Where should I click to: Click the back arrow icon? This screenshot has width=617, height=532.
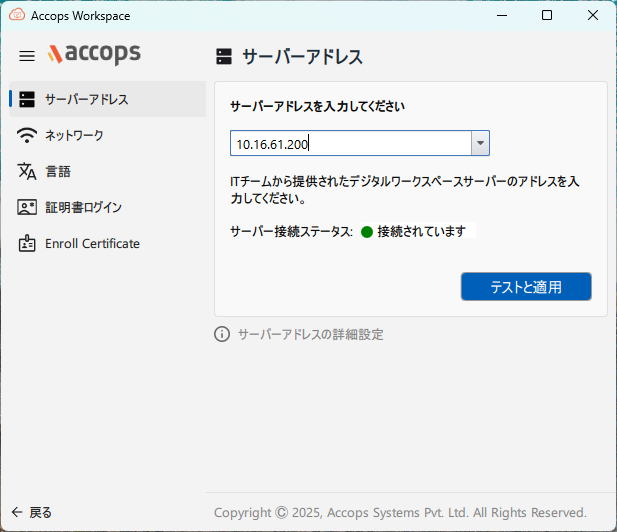tap(17, 512)
